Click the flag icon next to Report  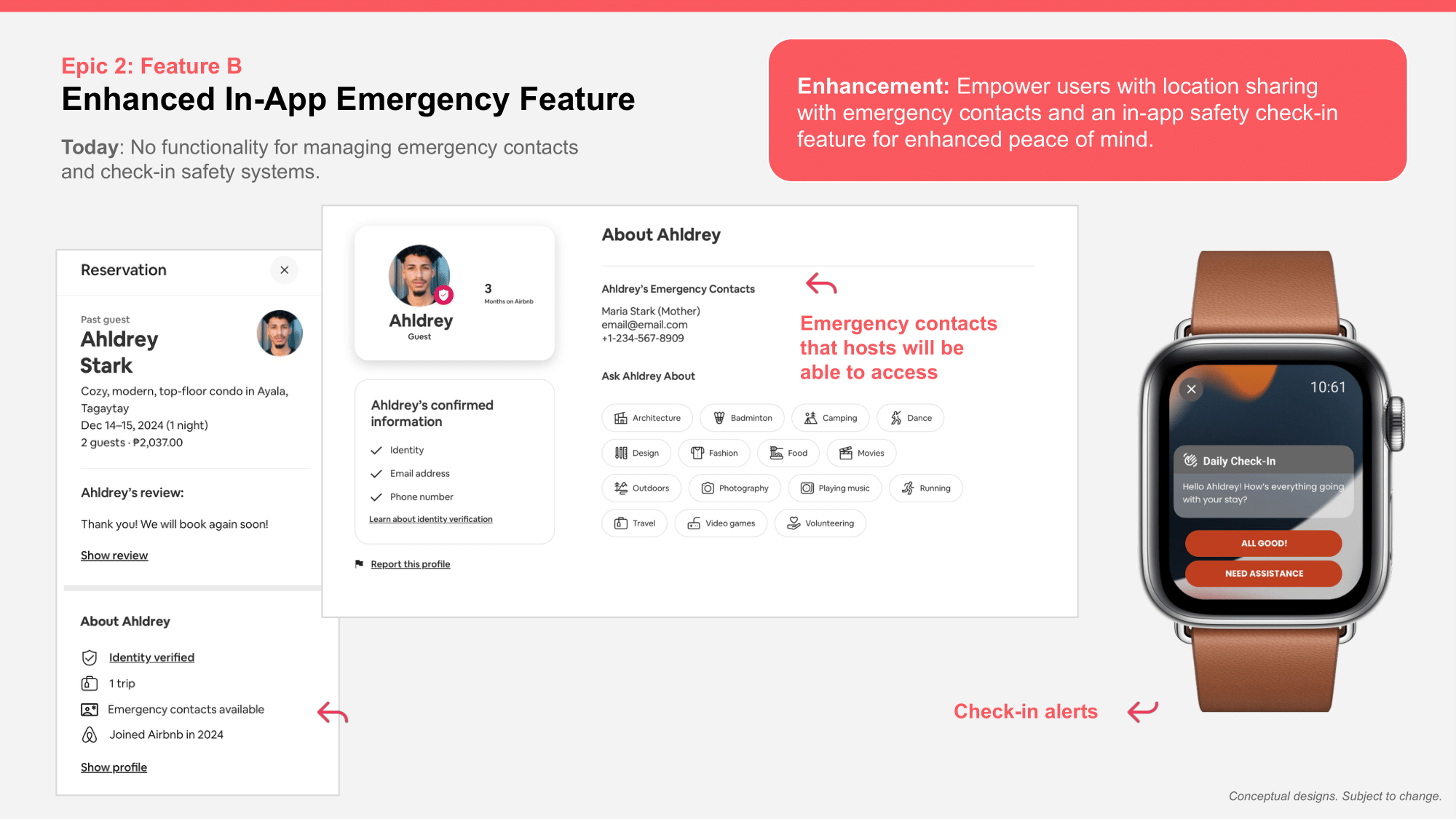(359, 564)
